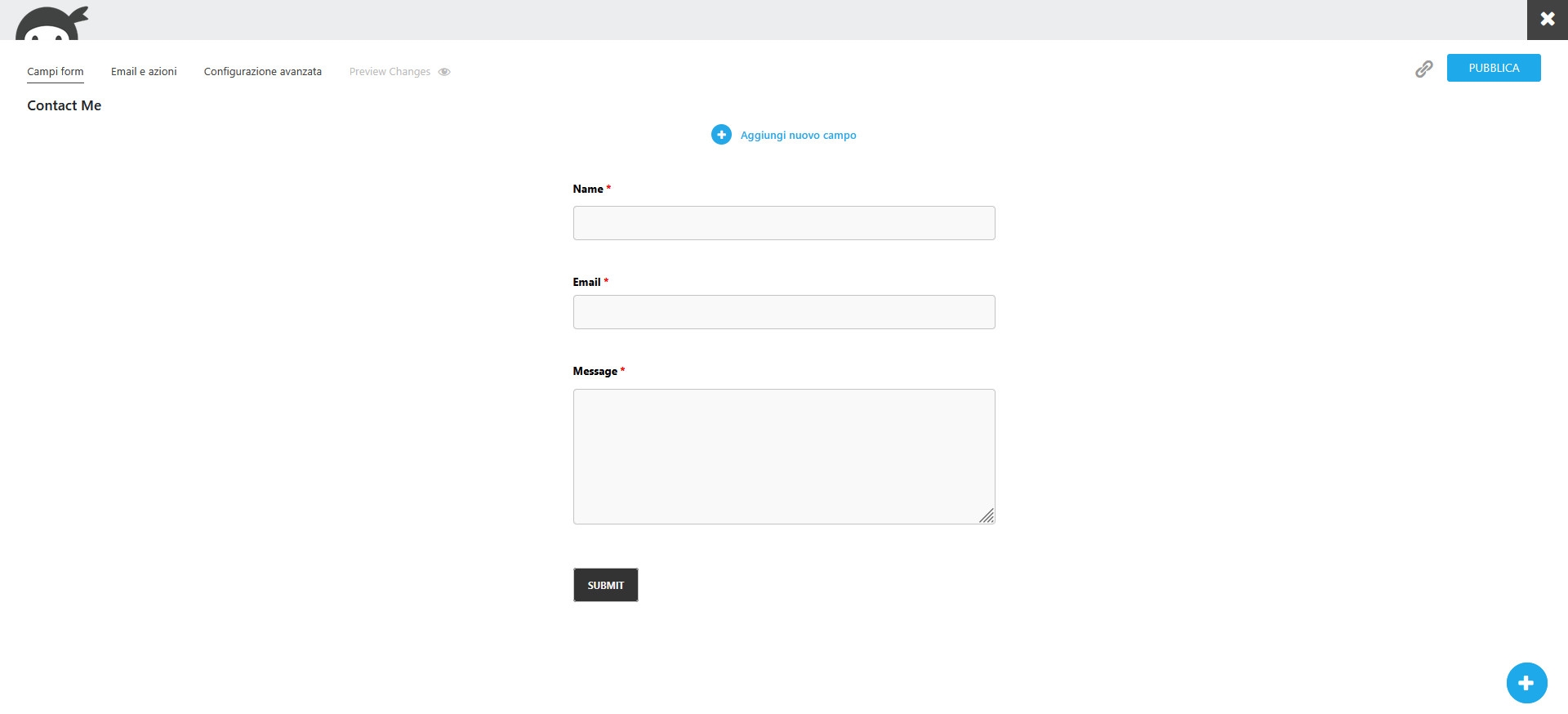Click the Aggiungi nuovo campo link

click(798, 136)
